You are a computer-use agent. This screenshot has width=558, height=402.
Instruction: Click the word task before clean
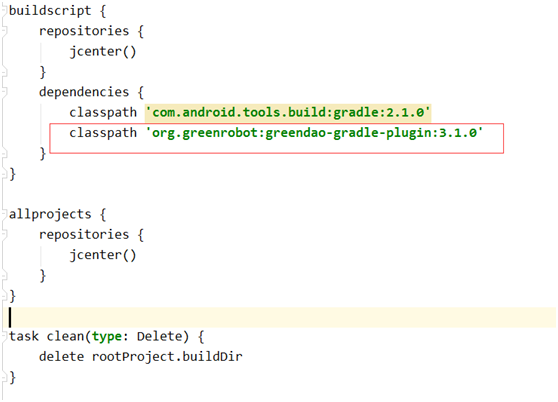click(23, 336)
